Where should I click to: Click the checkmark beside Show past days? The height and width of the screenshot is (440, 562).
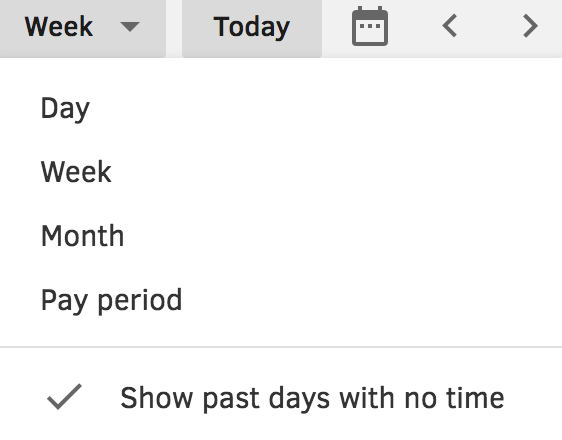coord(65,397)
